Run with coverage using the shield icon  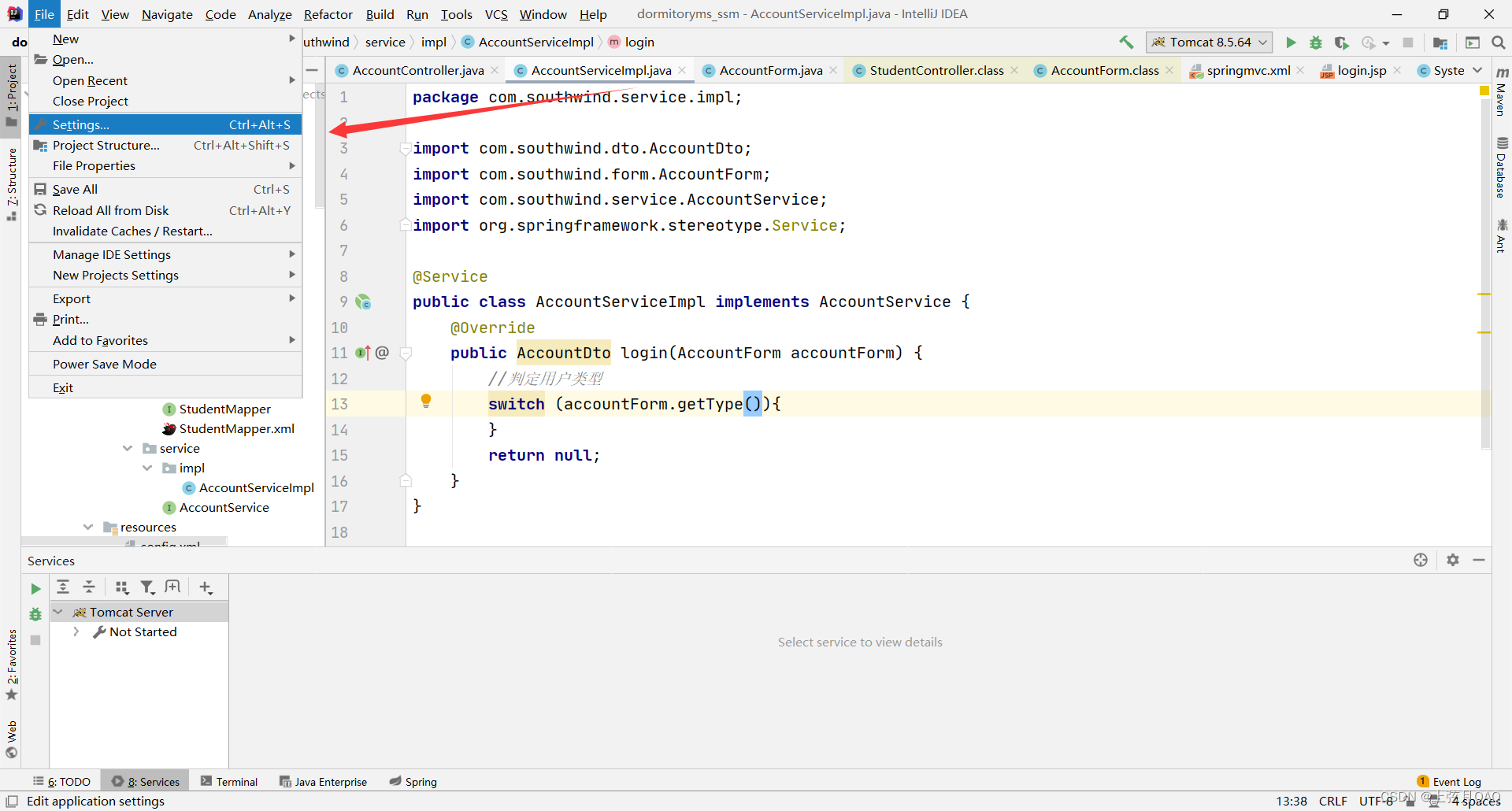(1342, 43)
